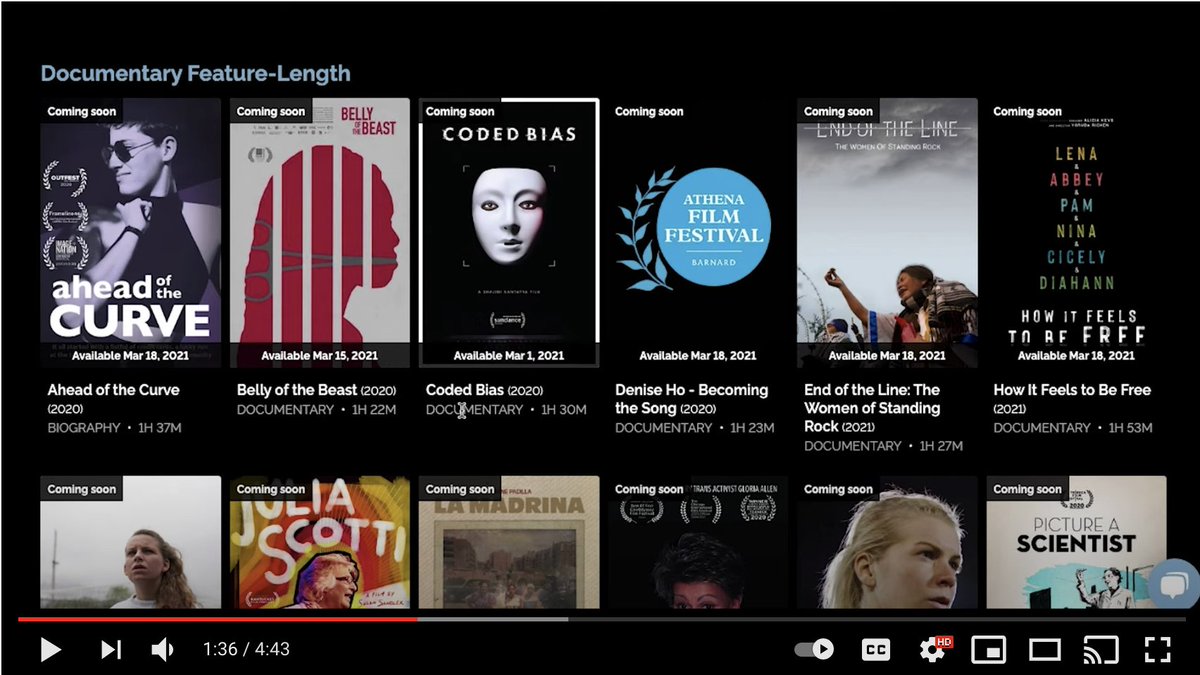Toggle the autoplay switch
The height and width of the screenshot is (675, 1200).
(814, 650)
